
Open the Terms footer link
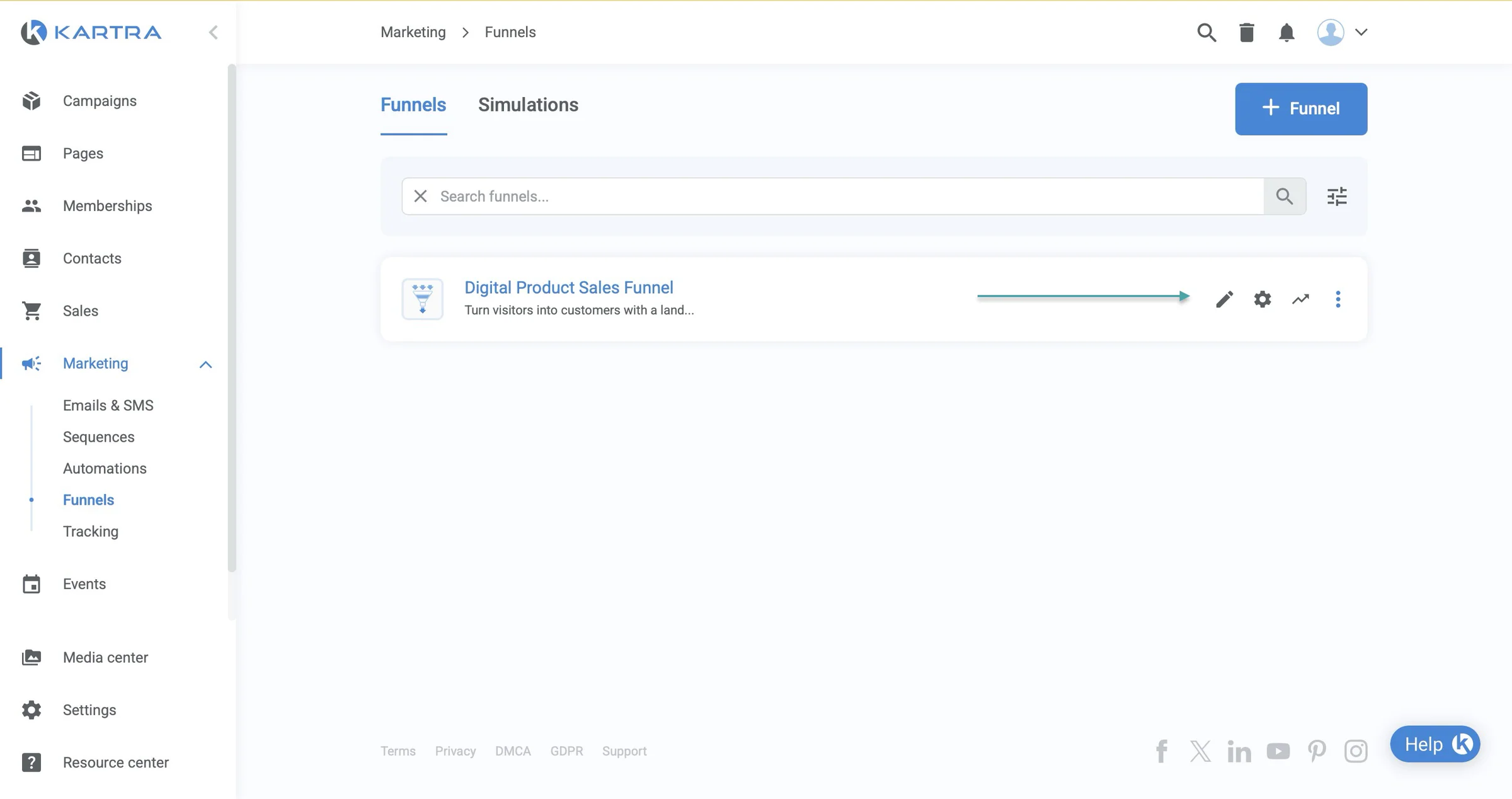click(398, 751)
